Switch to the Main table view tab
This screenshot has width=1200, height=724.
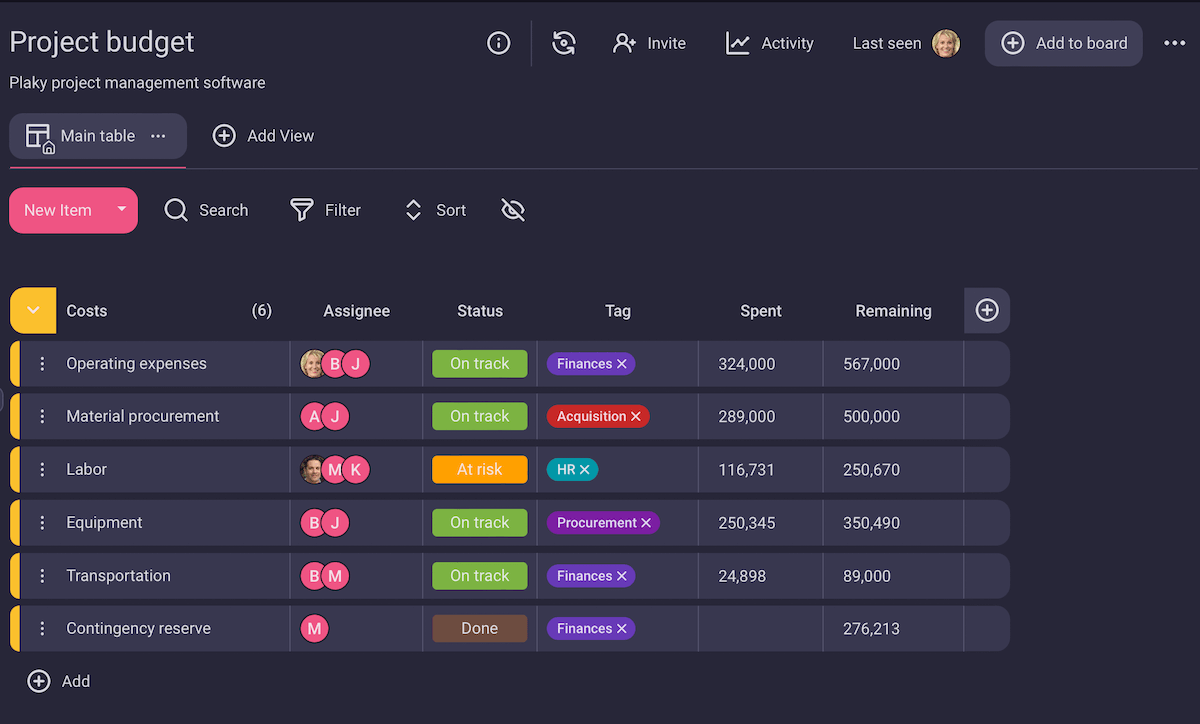(97, 136)
